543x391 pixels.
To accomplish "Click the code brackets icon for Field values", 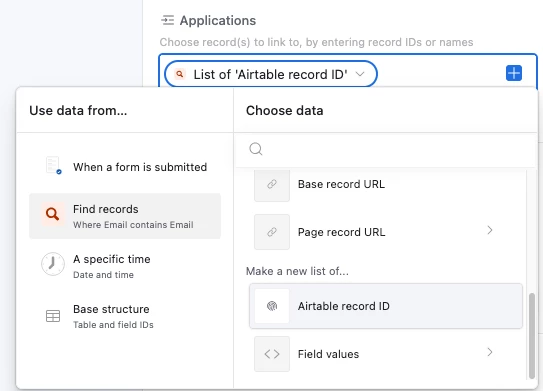I will [x=272, y=354].
